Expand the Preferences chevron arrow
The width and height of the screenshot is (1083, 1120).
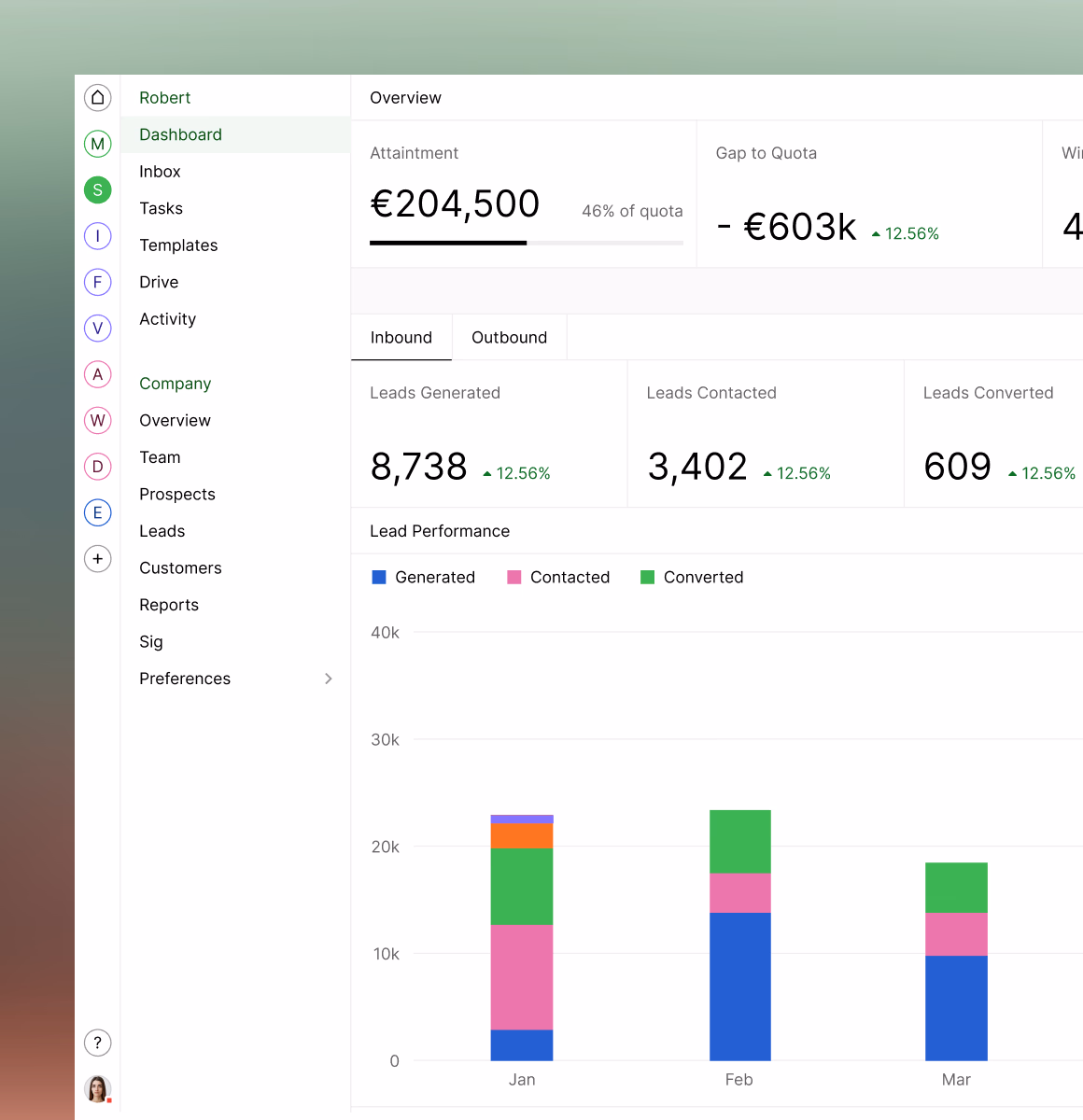pos(328,679)
